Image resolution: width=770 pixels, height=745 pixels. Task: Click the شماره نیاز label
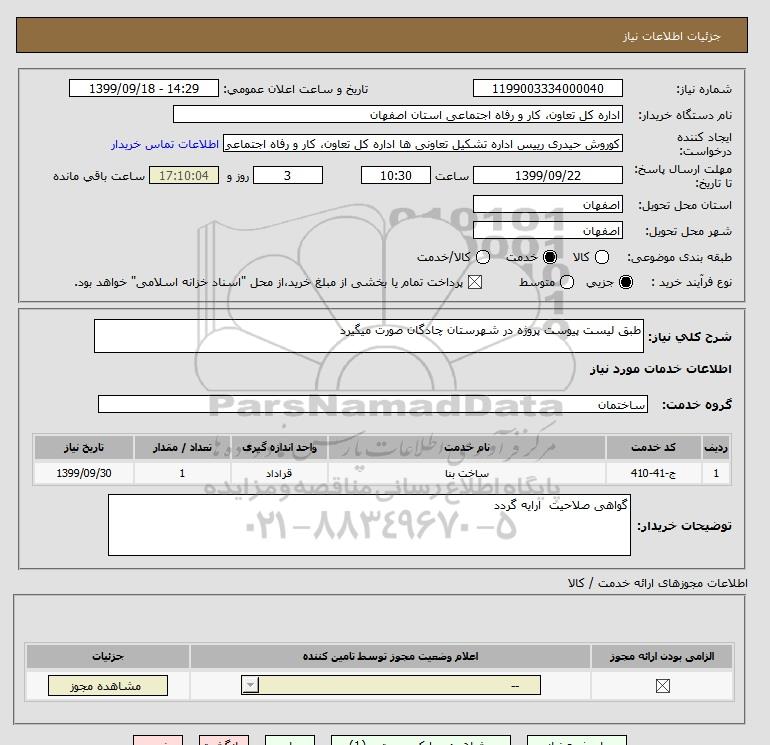pyautogui.click(x=704, y=89)
